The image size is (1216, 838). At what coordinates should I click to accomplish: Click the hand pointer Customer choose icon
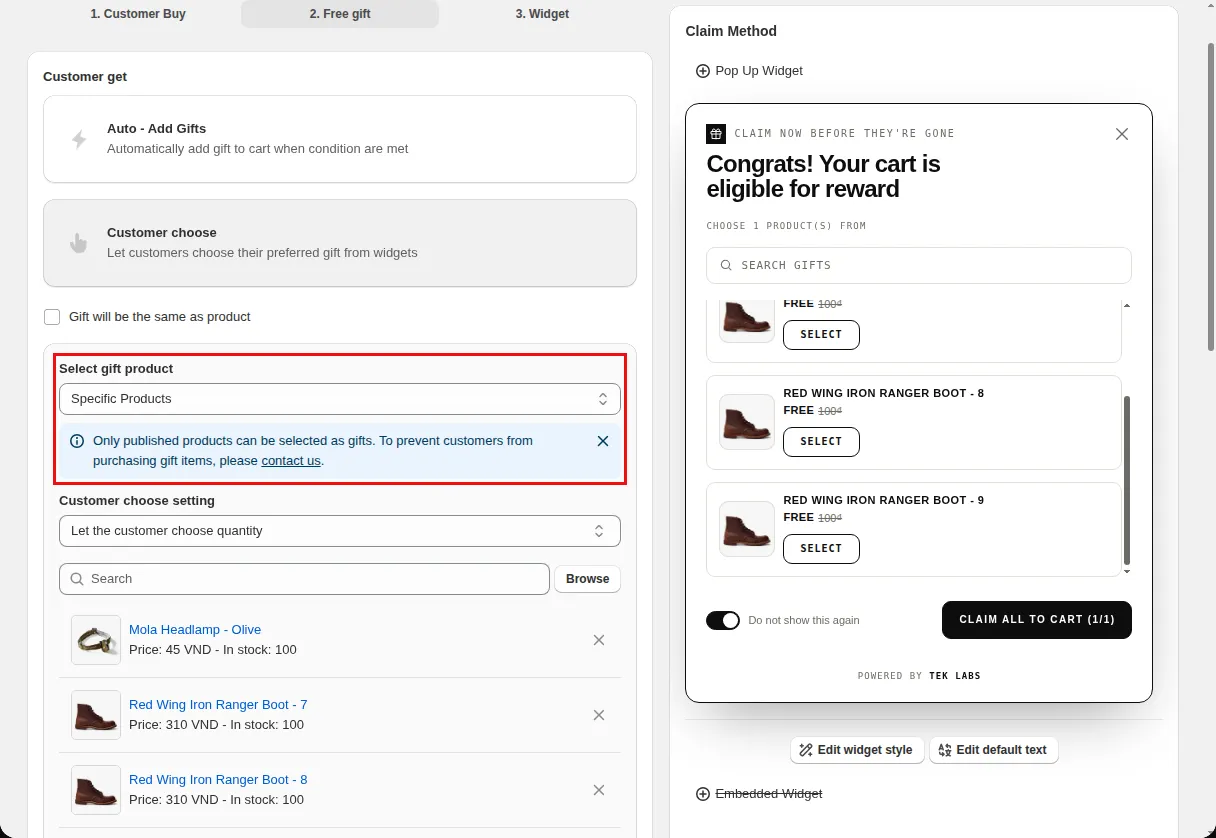click(x=79, y=243)
